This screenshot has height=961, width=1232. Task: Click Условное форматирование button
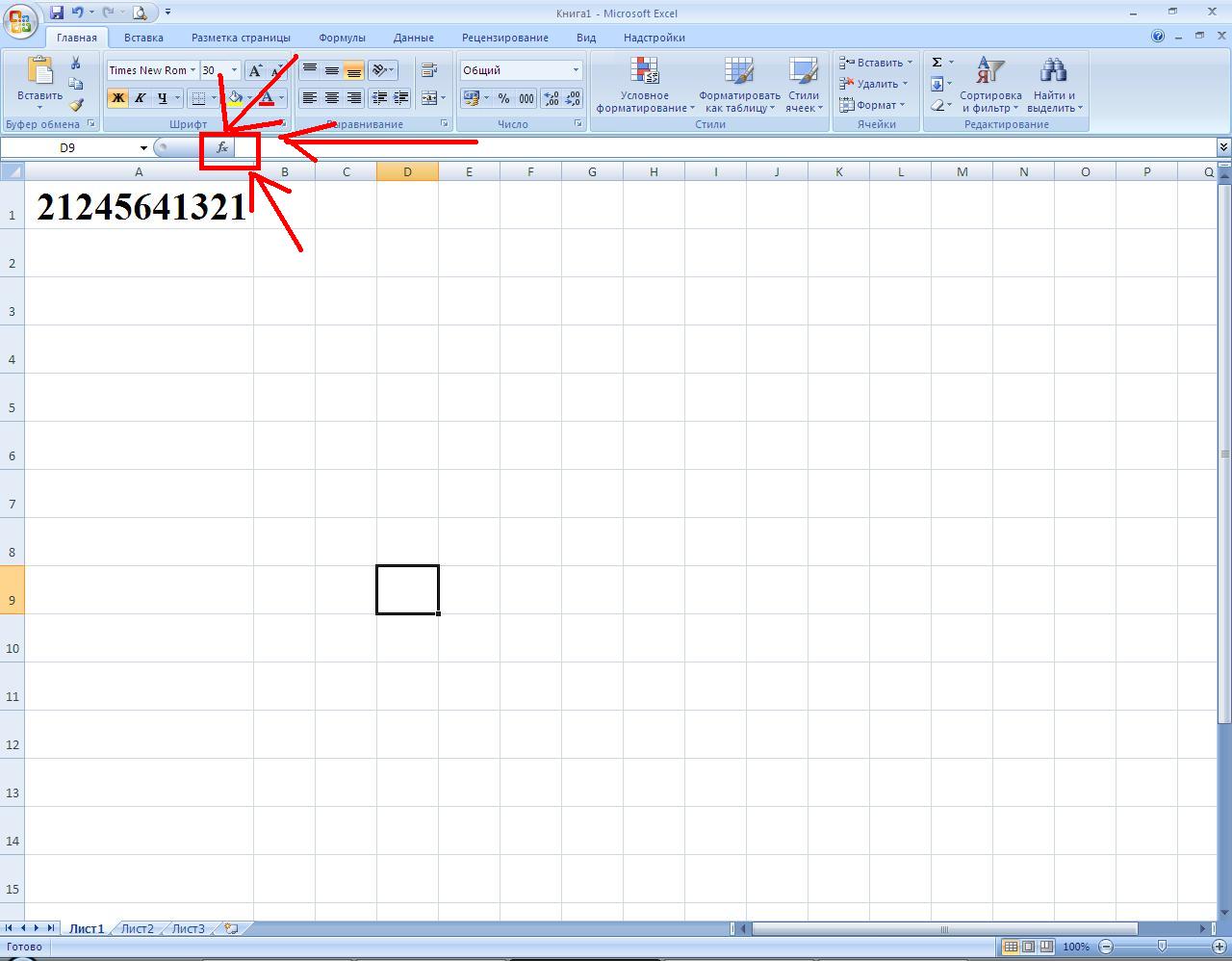(645, 85)
